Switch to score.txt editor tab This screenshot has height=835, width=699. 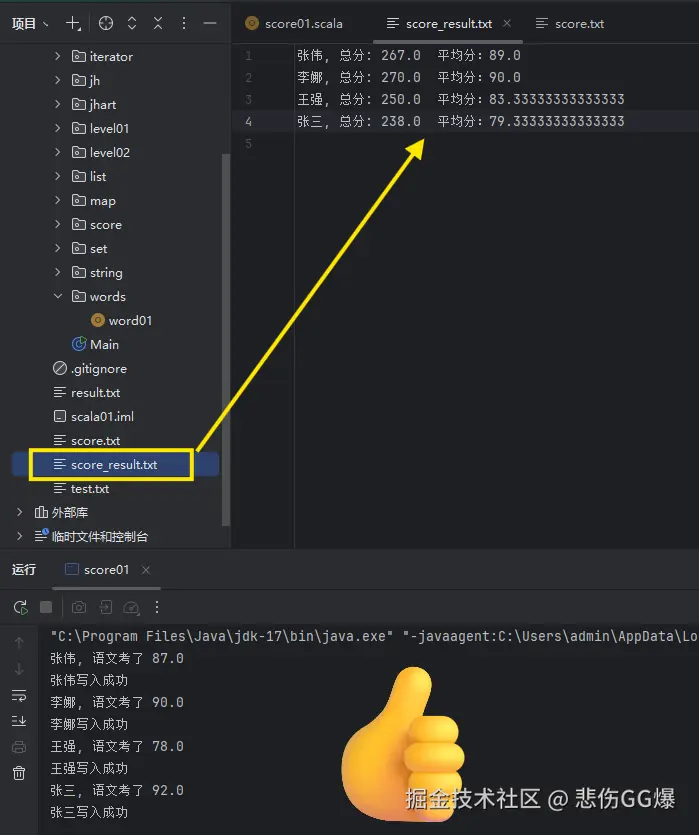tap(570, 23)
